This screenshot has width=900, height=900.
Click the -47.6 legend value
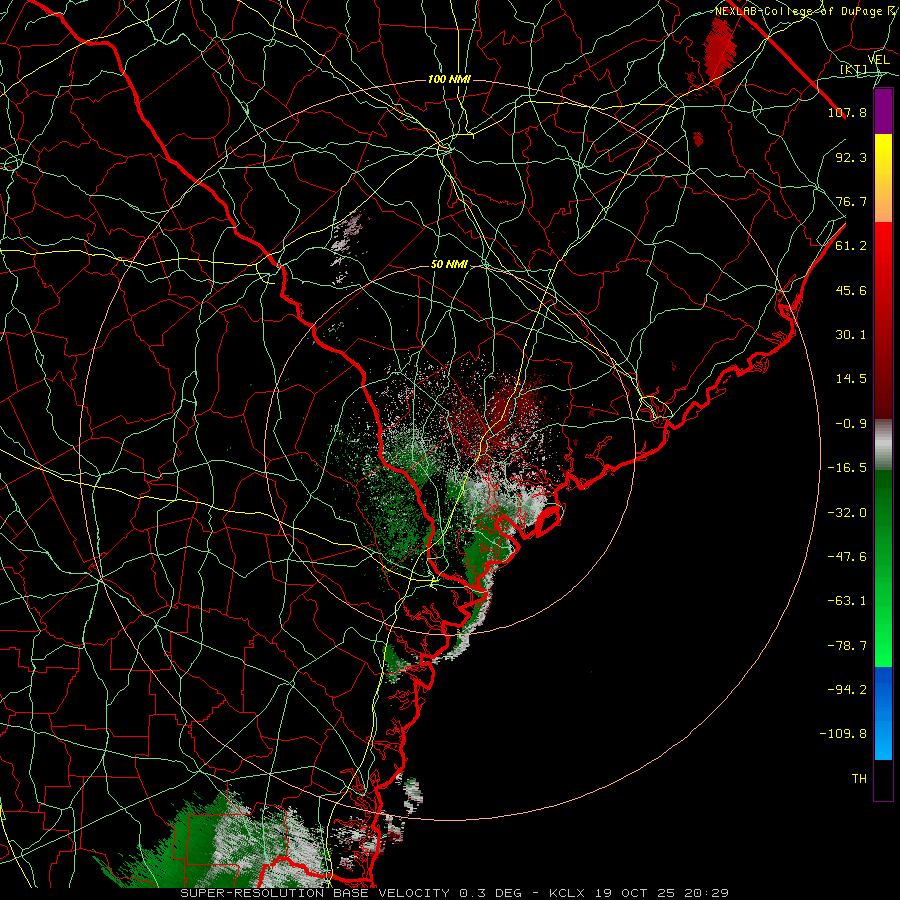[x=847, y=557]
